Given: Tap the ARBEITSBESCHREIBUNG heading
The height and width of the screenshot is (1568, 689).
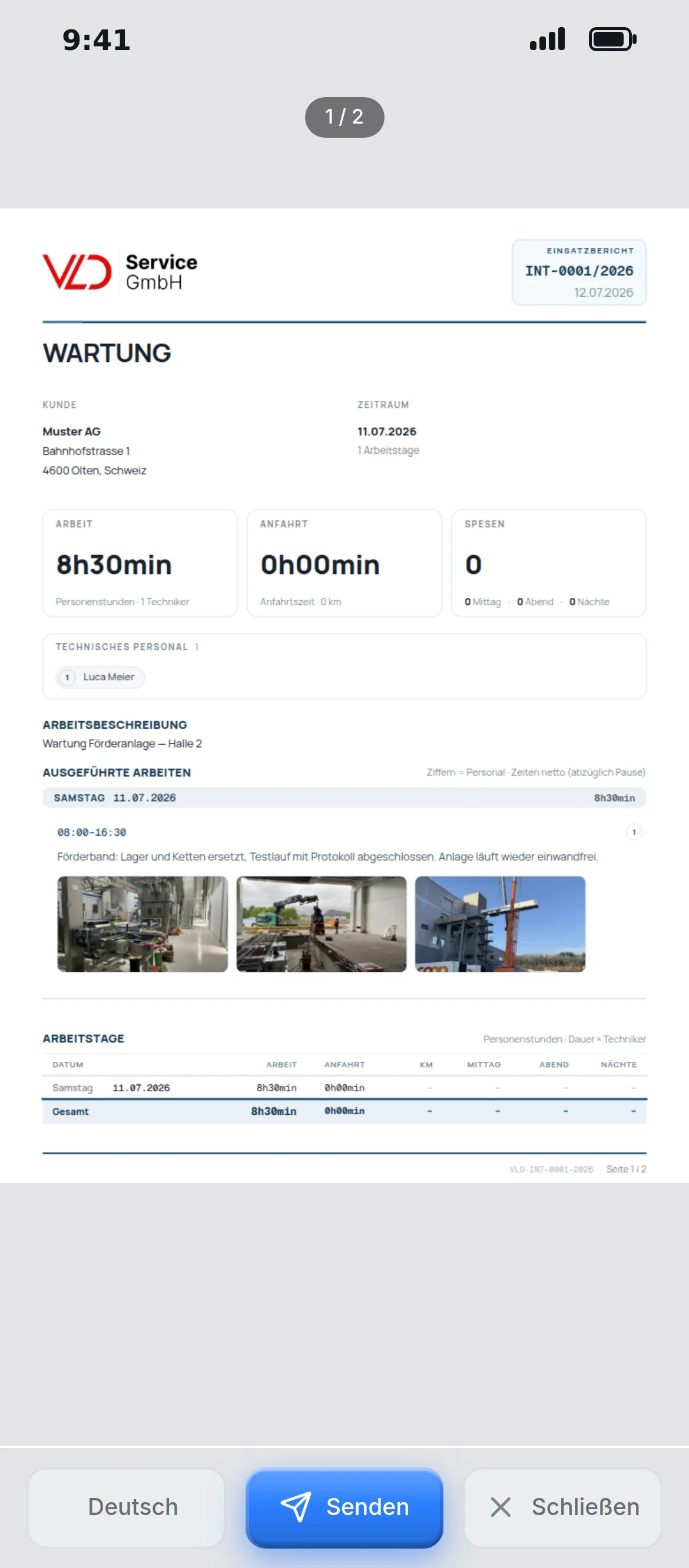Looking at the screenshot, I should pyautogui.click(x=114, y=725).
